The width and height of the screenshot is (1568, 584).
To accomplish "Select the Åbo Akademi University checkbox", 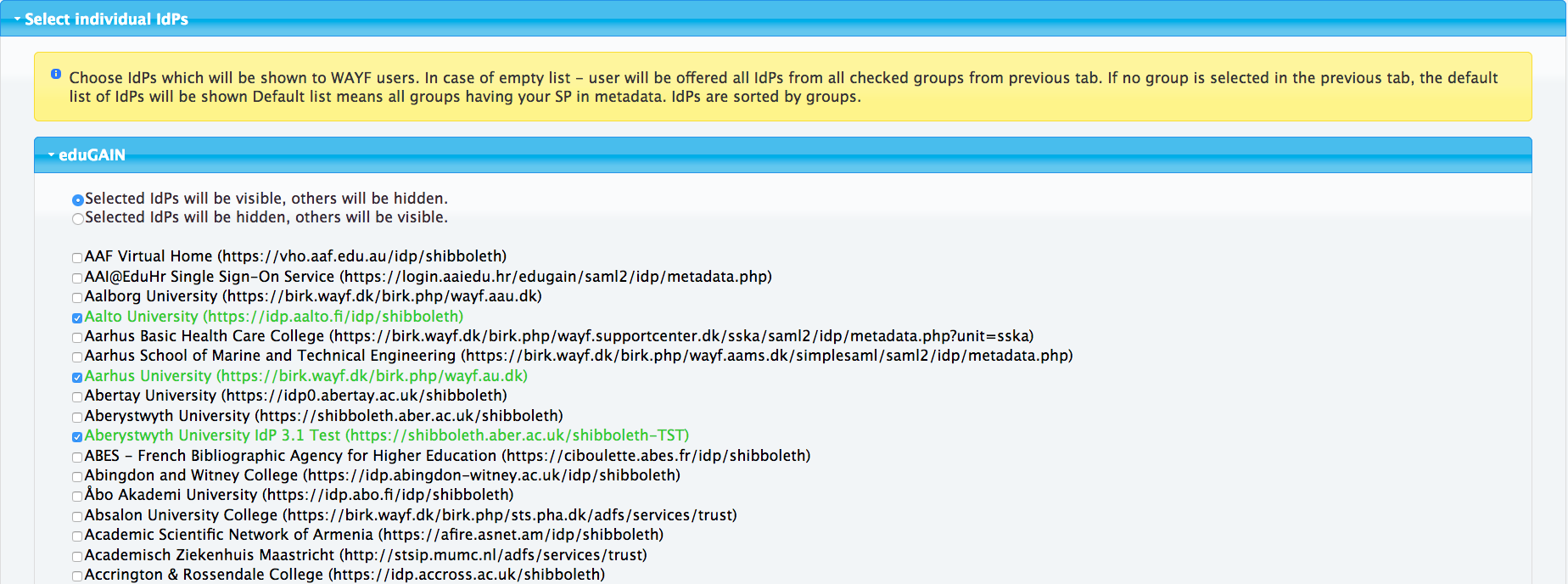I will (x=77, y=497).
